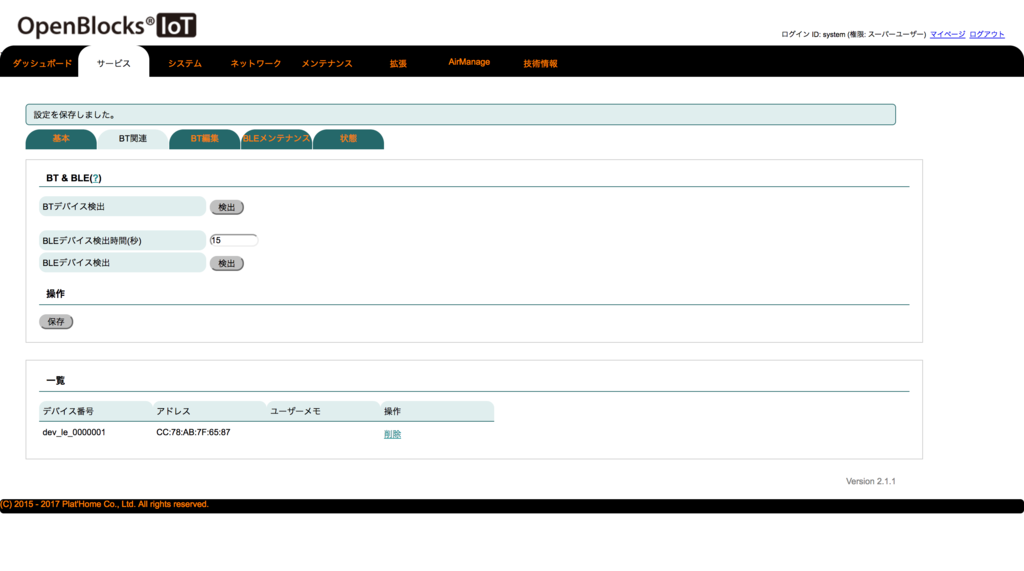Select the BT関連 sub-tab
This screenshot has width=1024, height=571.
(133, 139)
